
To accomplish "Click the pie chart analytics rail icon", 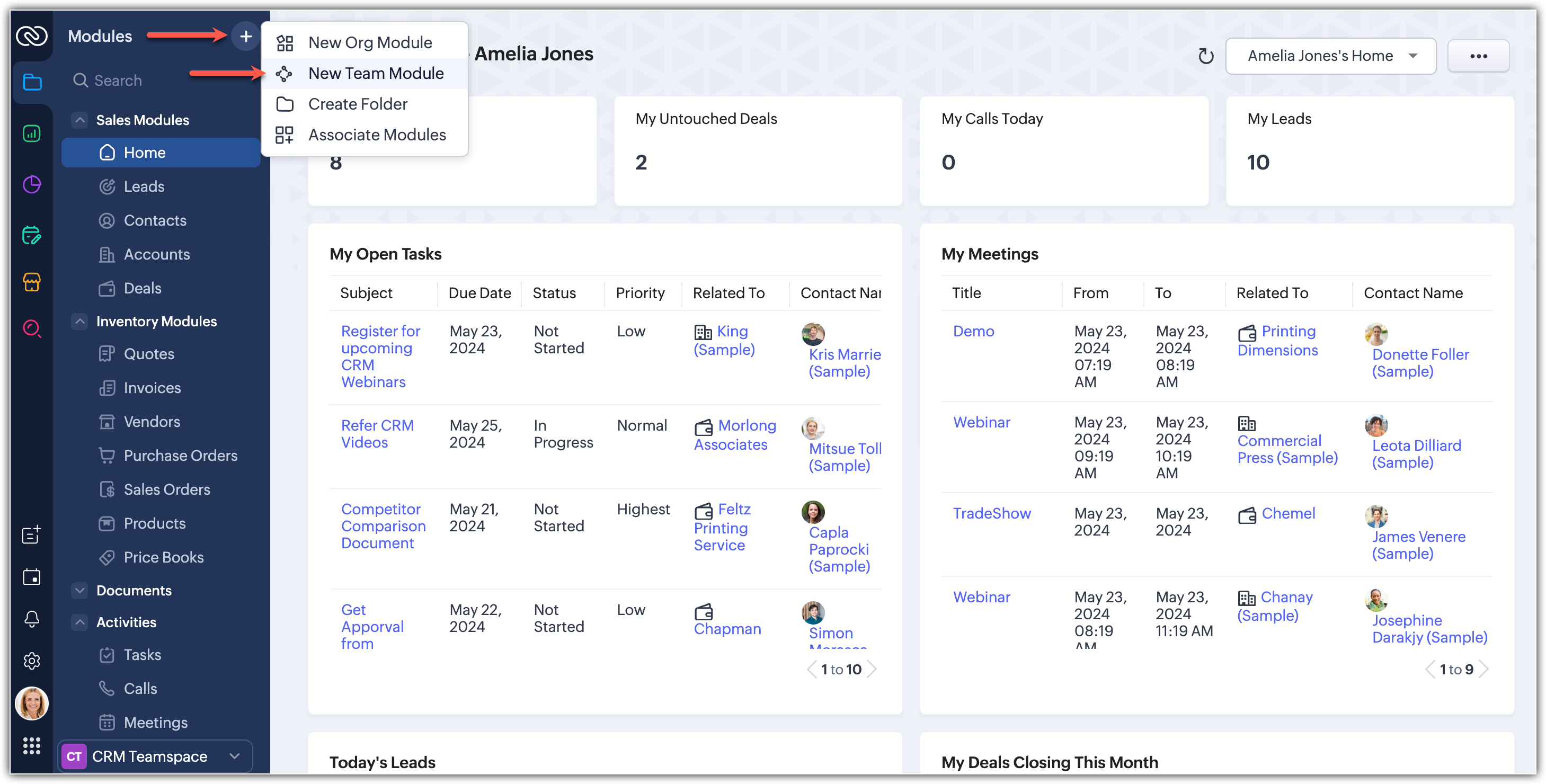I will click(32, 184).
